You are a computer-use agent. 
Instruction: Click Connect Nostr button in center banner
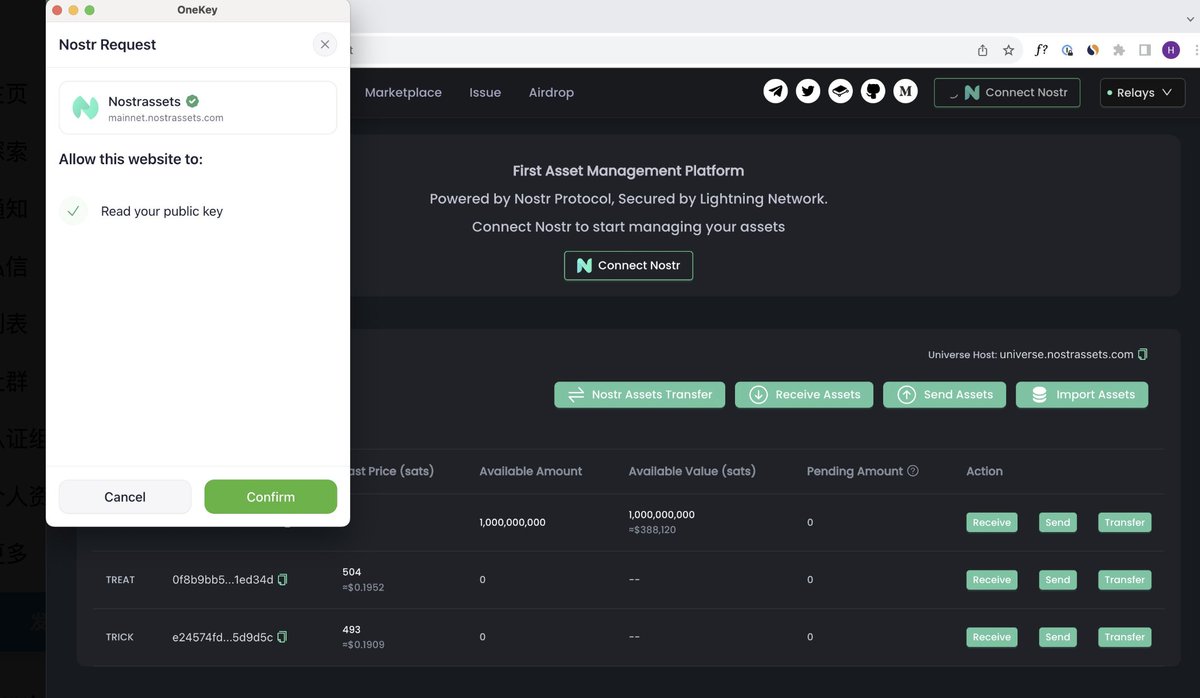point(629,265)
